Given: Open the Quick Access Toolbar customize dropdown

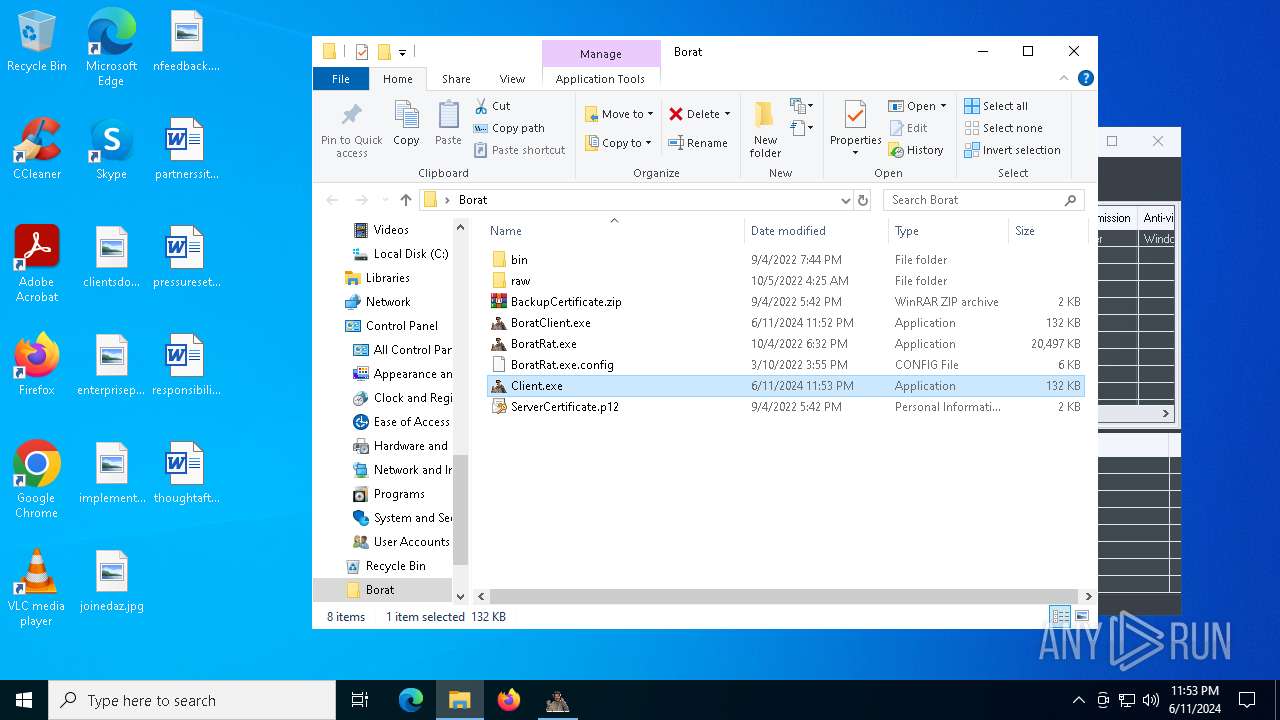Looking at the screenshot, I should (402, 52).
